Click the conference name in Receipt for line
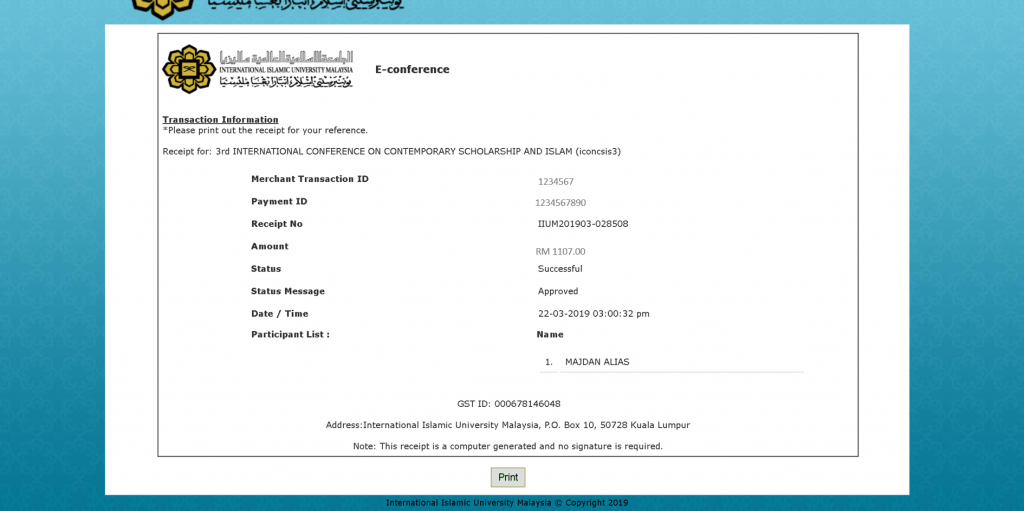This screenshot has width=1024, height=511. [x=419, y=152]
